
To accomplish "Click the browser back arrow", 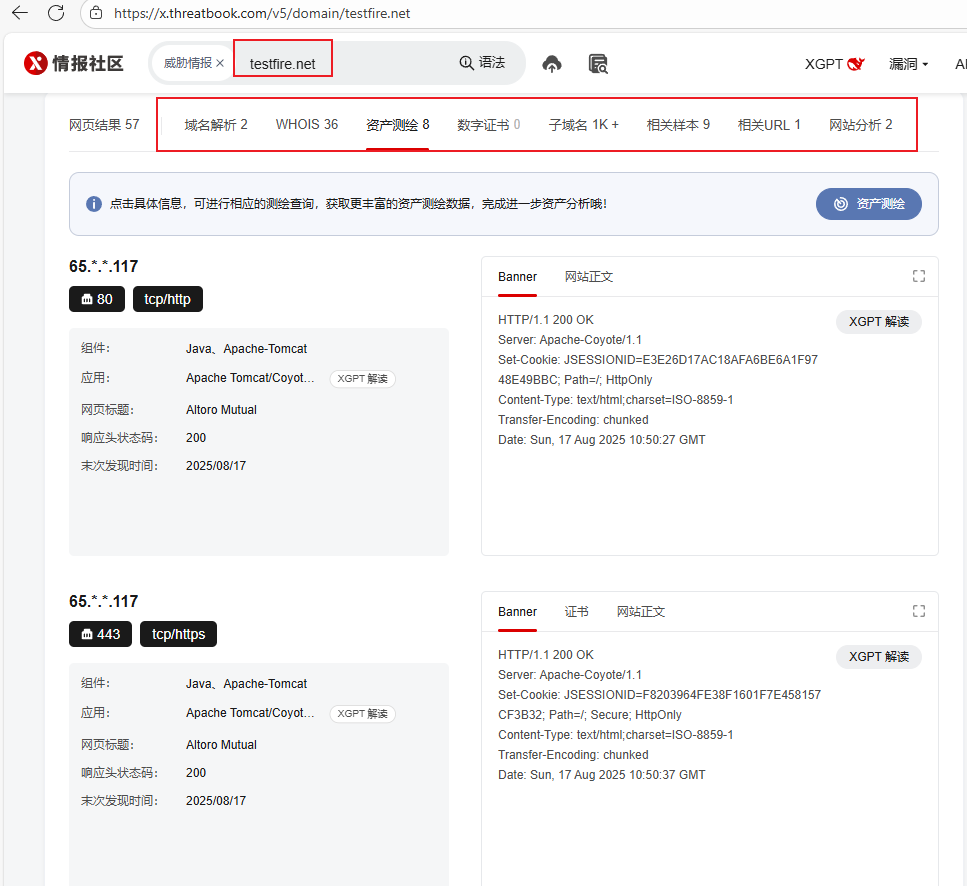I will [20, 13].
